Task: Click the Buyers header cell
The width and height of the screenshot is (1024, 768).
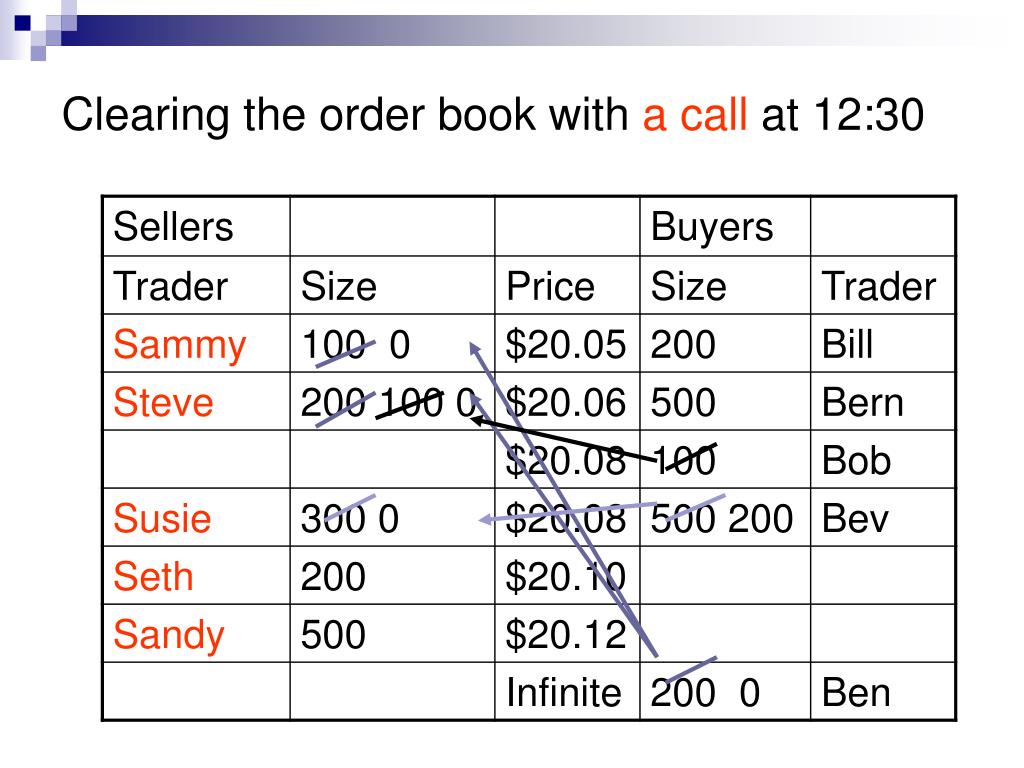Action: (x=725, y=227)
